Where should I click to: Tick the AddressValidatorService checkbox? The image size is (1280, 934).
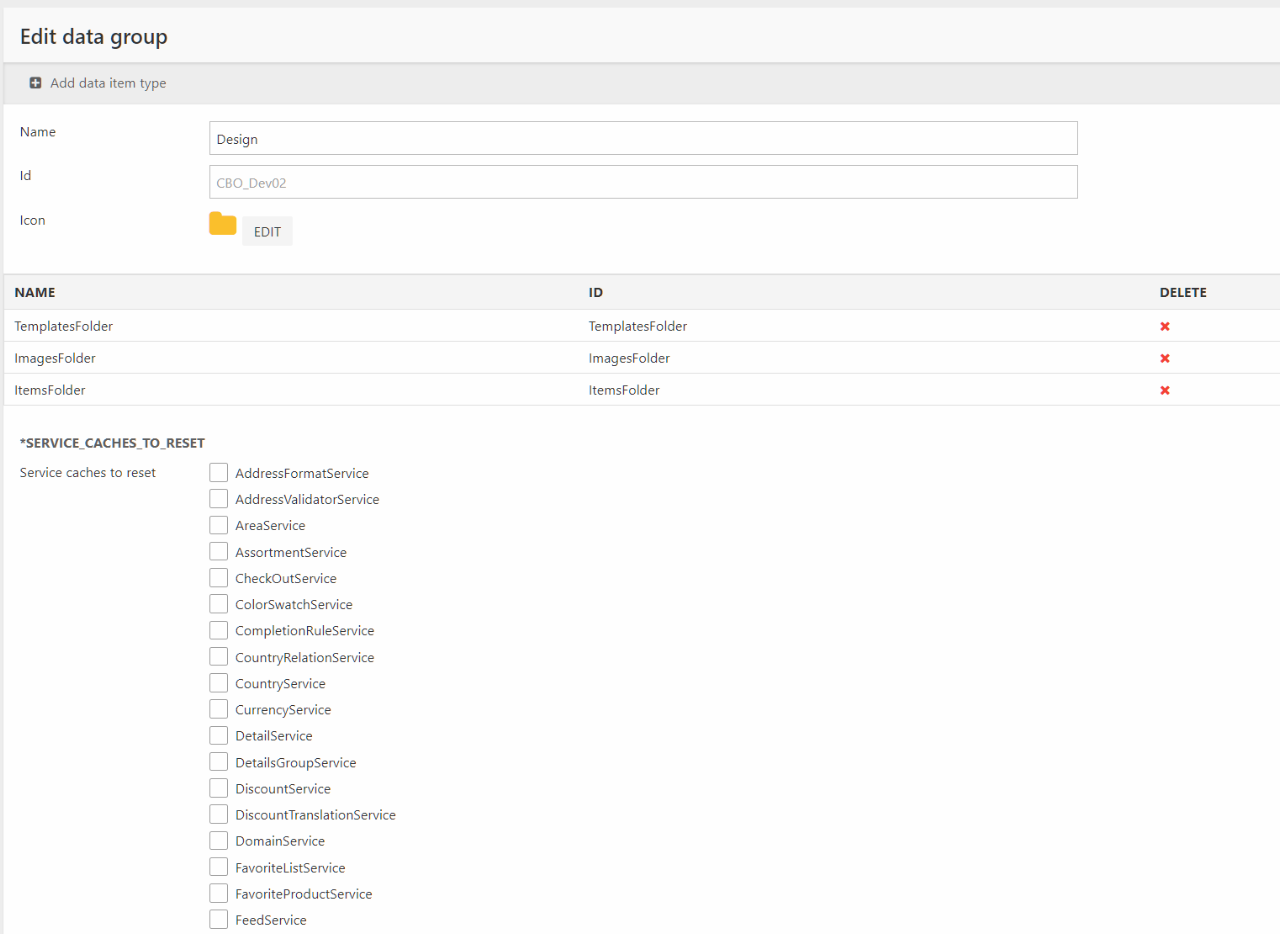pos(219,499)
